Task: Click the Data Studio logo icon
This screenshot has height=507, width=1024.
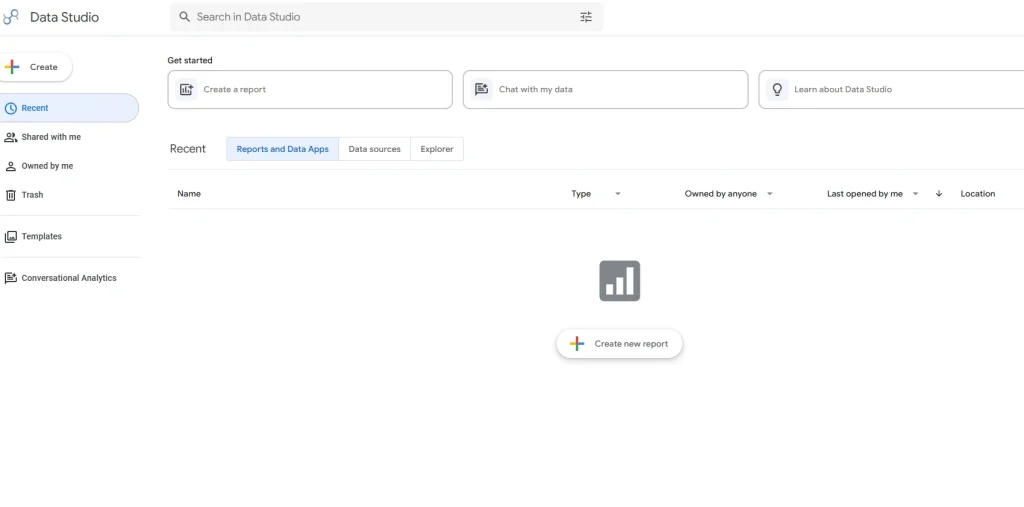Action: 10,17
